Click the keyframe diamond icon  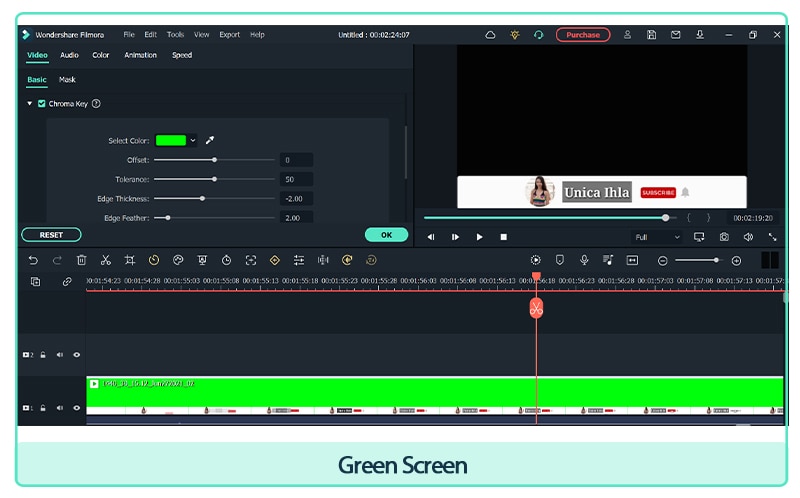pyautogui.click(x=274, y=260)
